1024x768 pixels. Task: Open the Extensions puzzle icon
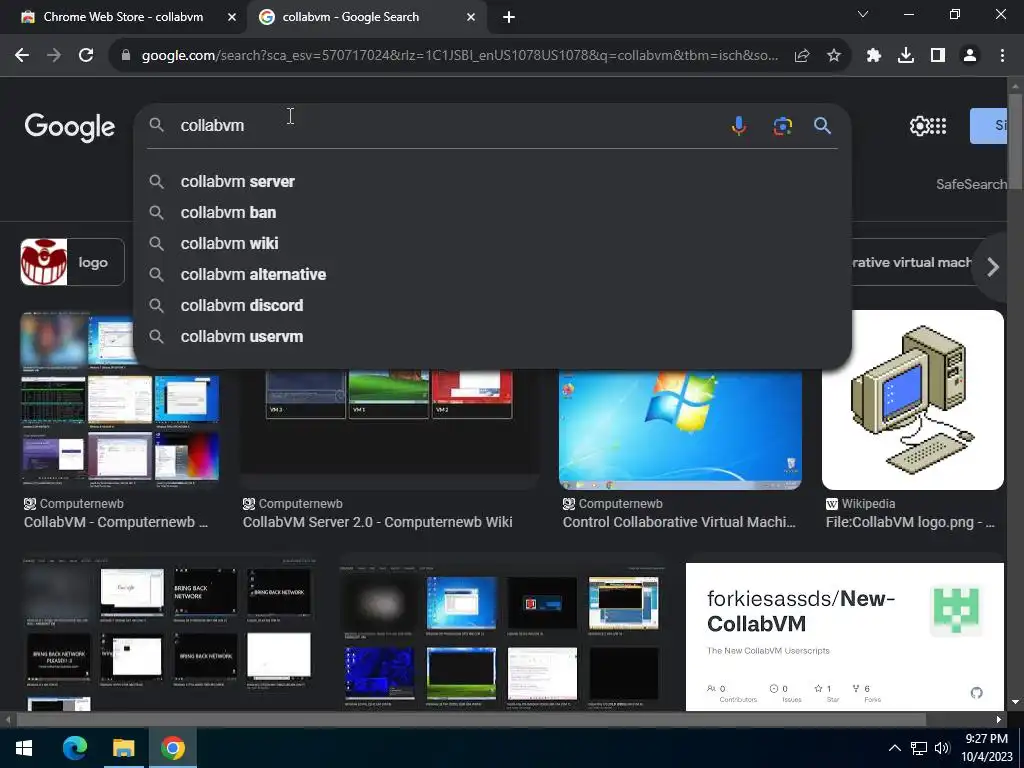coord(874,56)
